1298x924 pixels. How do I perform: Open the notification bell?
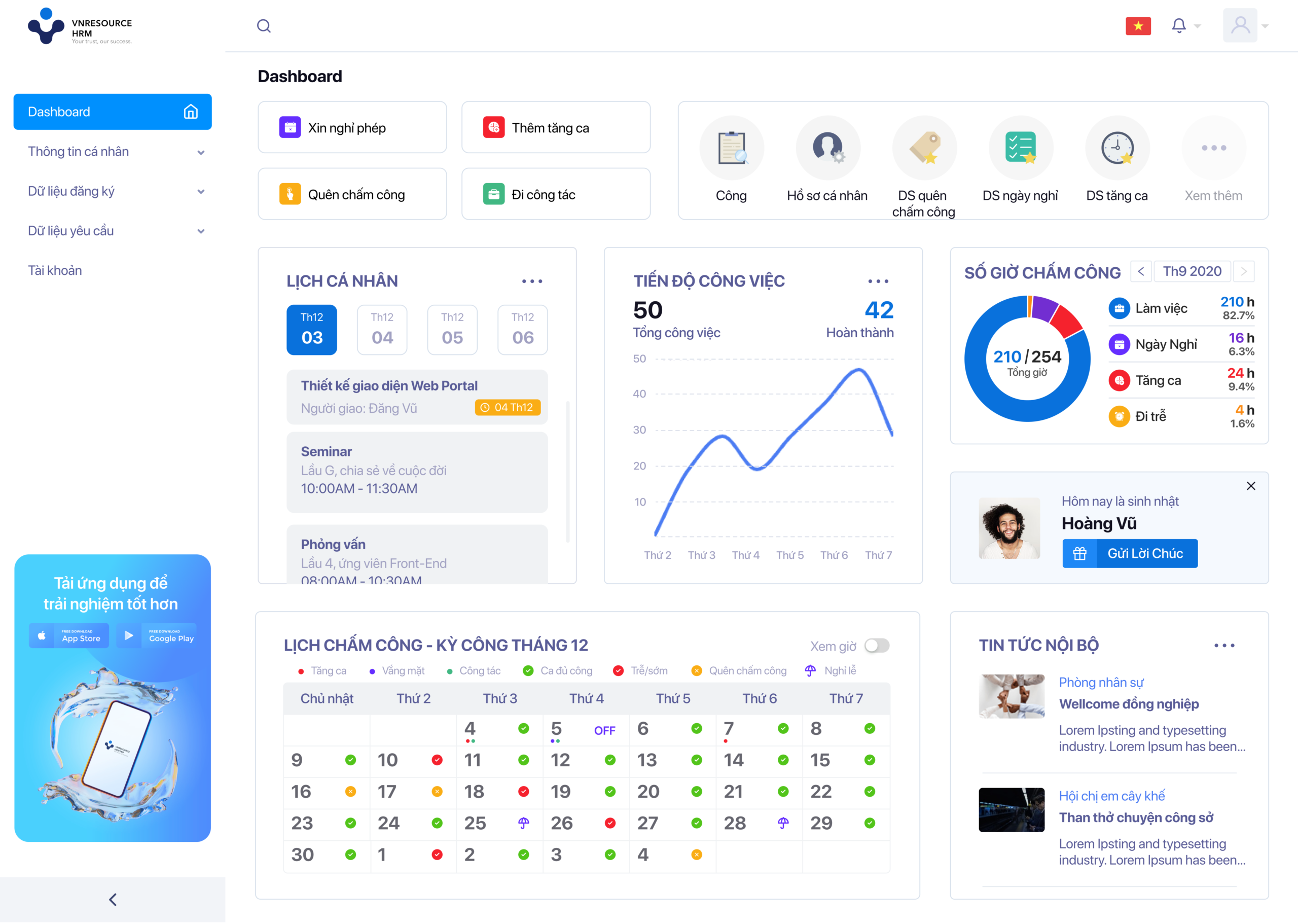coord(1178,25)
